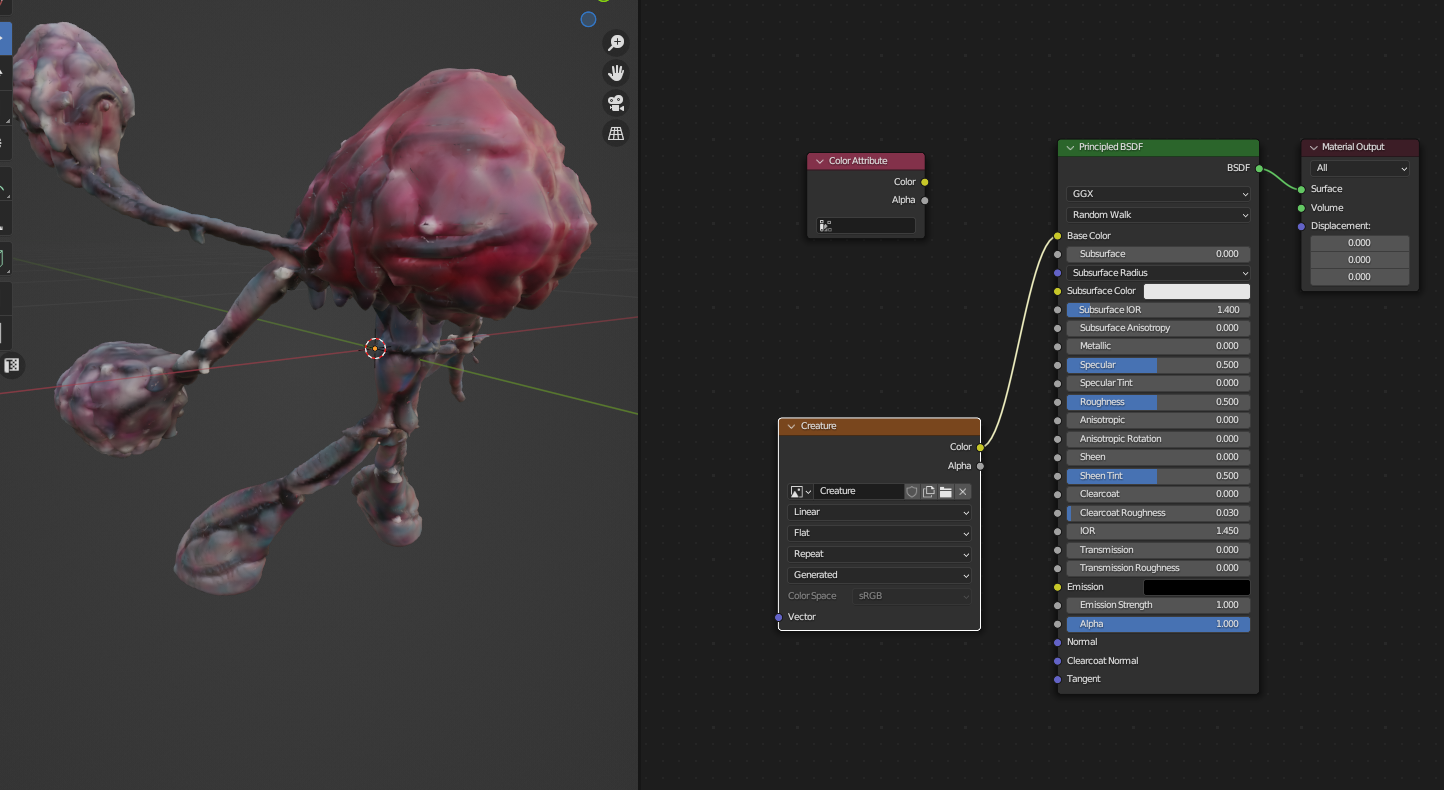The image size is (1444, 790).
Task: Click the Color Attribute Color output socket
Action: click(x=925, y=182)
